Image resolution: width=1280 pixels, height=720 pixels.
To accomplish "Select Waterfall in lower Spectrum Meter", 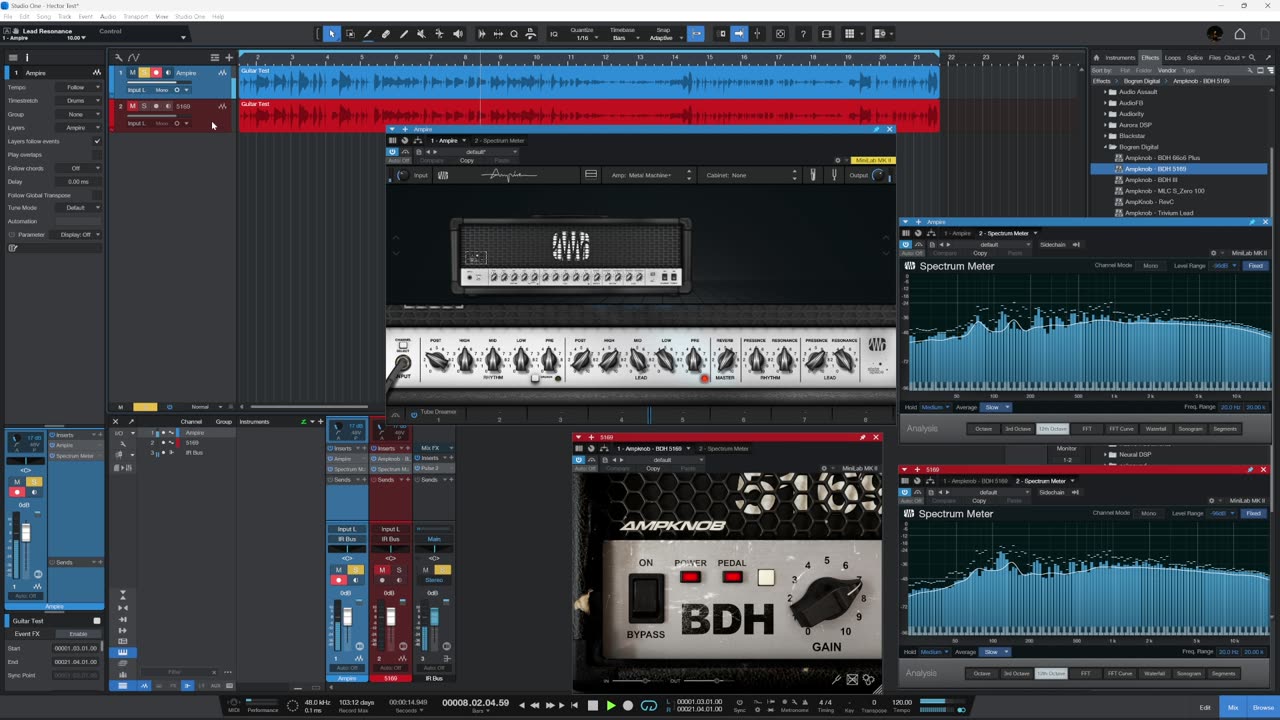I will (x=1155, y=674).
